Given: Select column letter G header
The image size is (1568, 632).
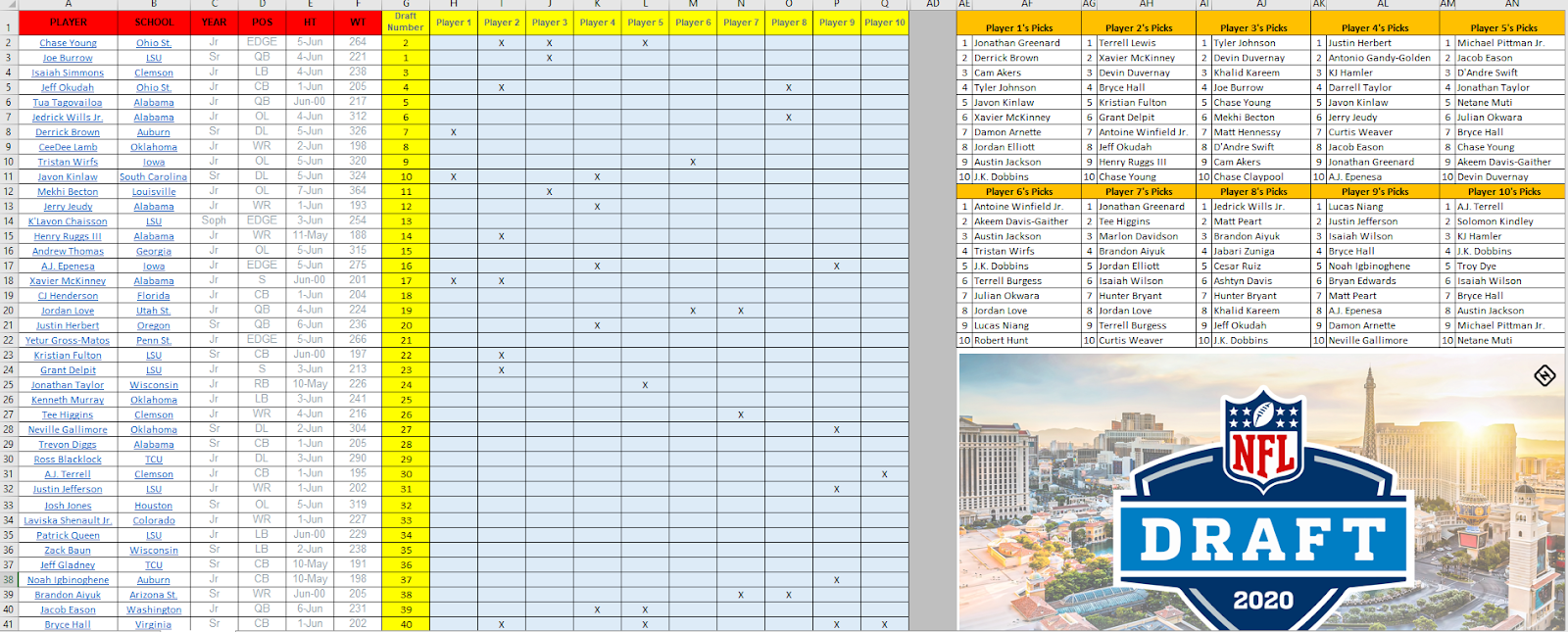Looking at the screenshot, I should [x=405, y=4].
